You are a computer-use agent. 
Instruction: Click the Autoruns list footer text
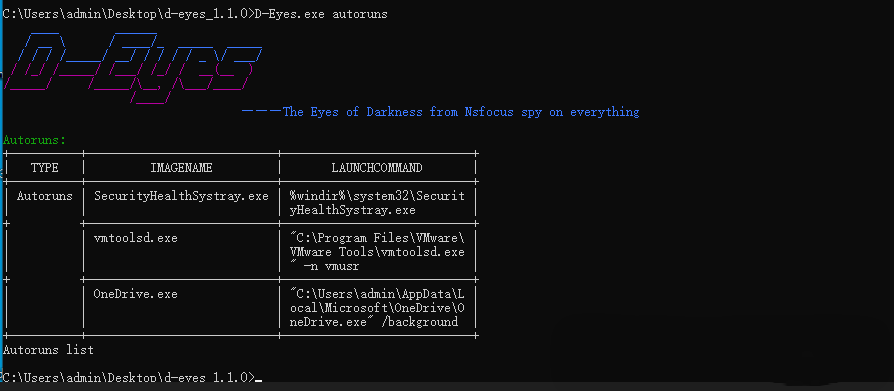coord(48,349)
